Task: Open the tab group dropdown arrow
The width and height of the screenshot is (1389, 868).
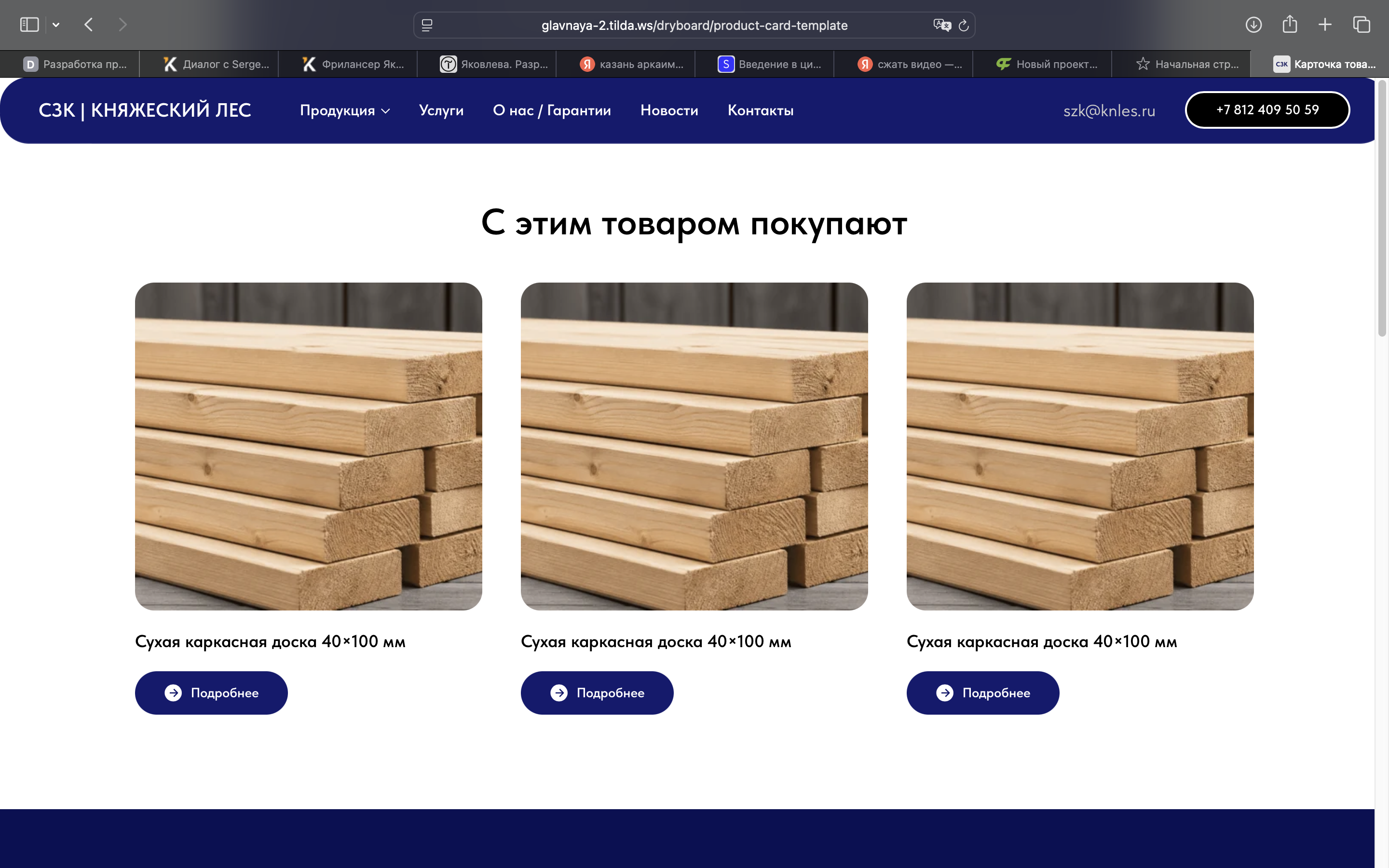Action: tap(55, 25)
